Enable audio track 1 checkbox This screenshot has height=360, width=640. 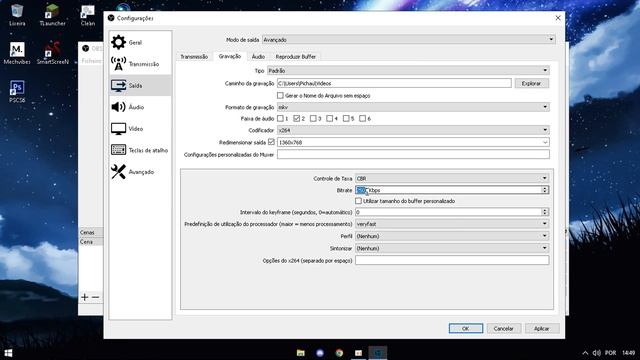point(280,118)
